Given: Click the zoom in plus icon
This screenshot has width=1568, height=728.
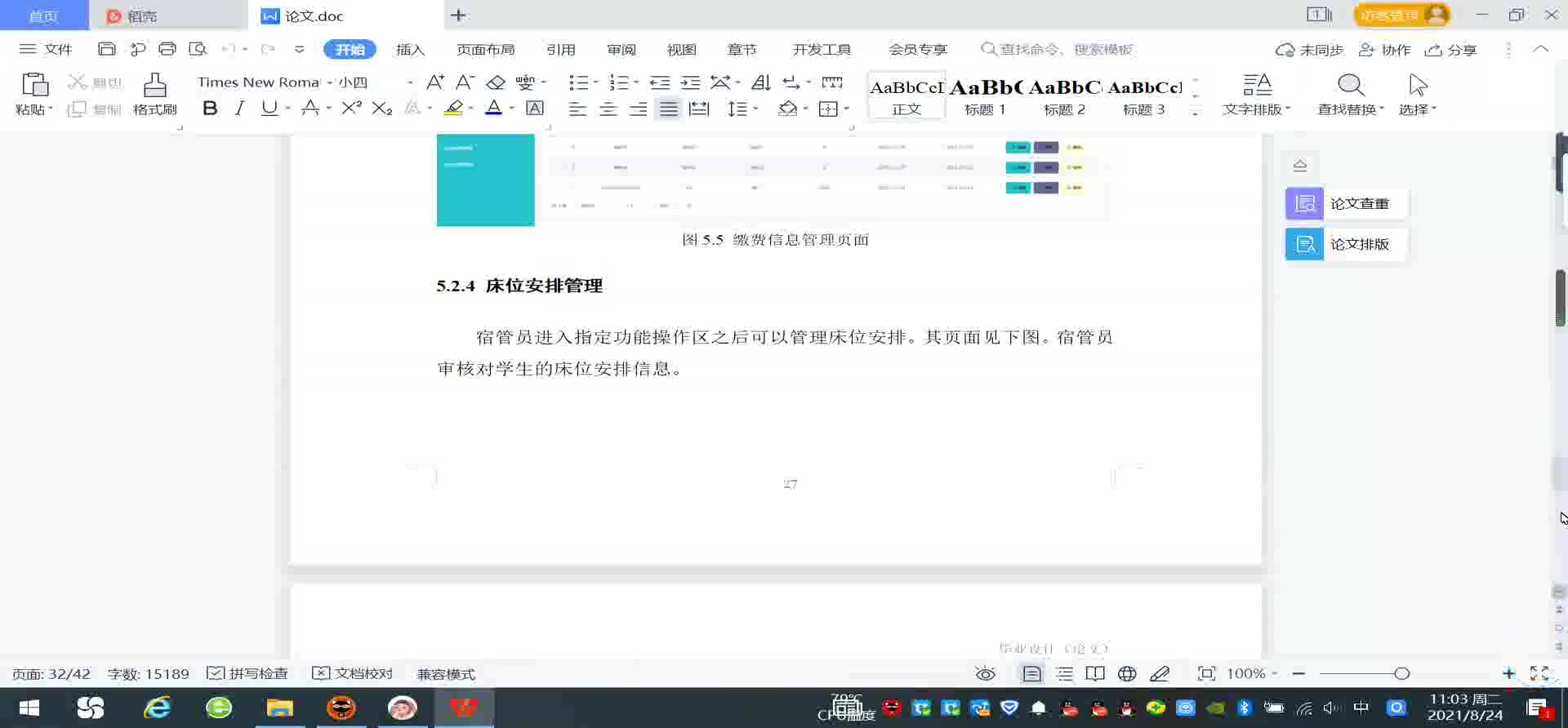Looking at the screenshot, I should (1508, 673).
